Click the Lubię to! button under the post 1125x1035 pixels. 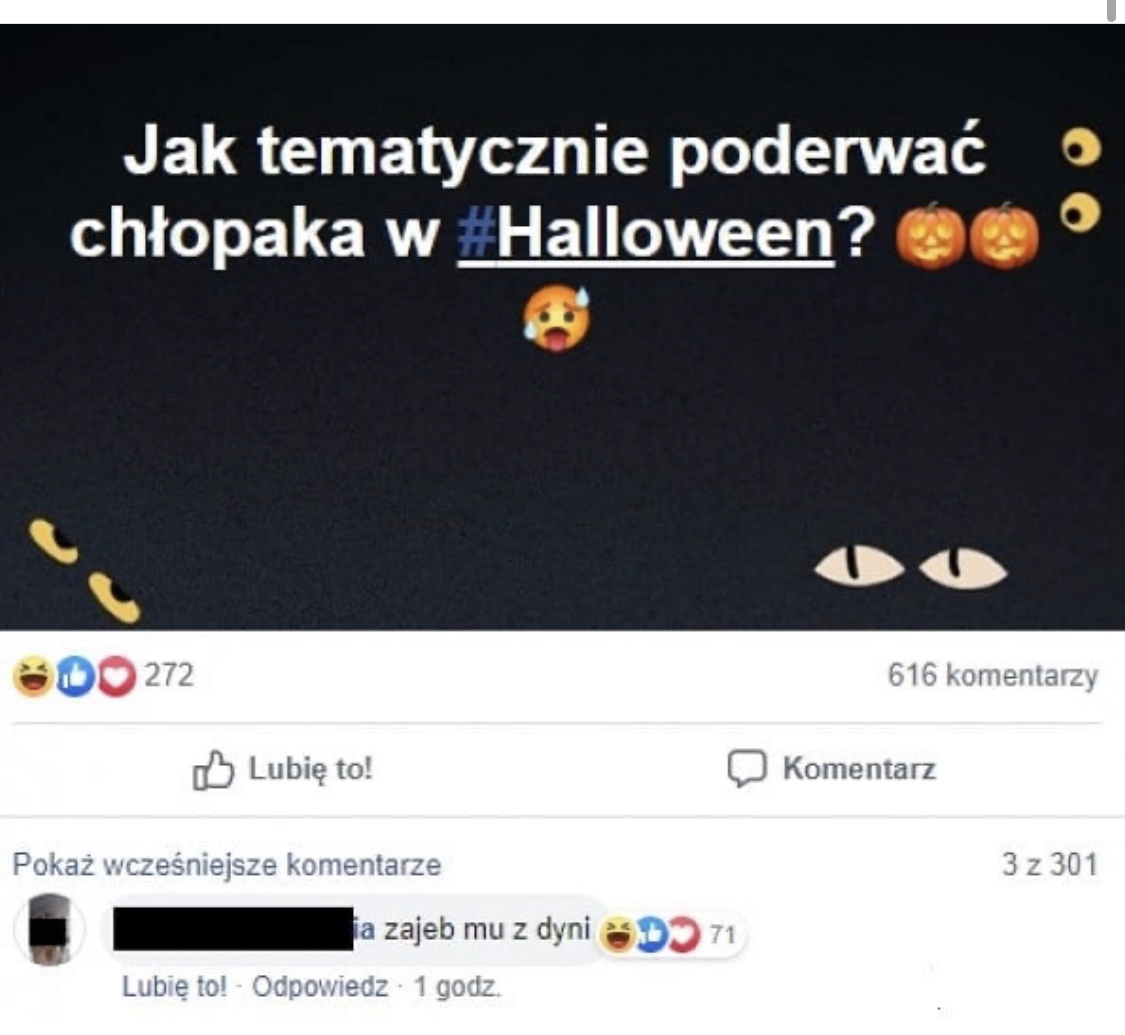pyautogui.click(x=283, y=769)
